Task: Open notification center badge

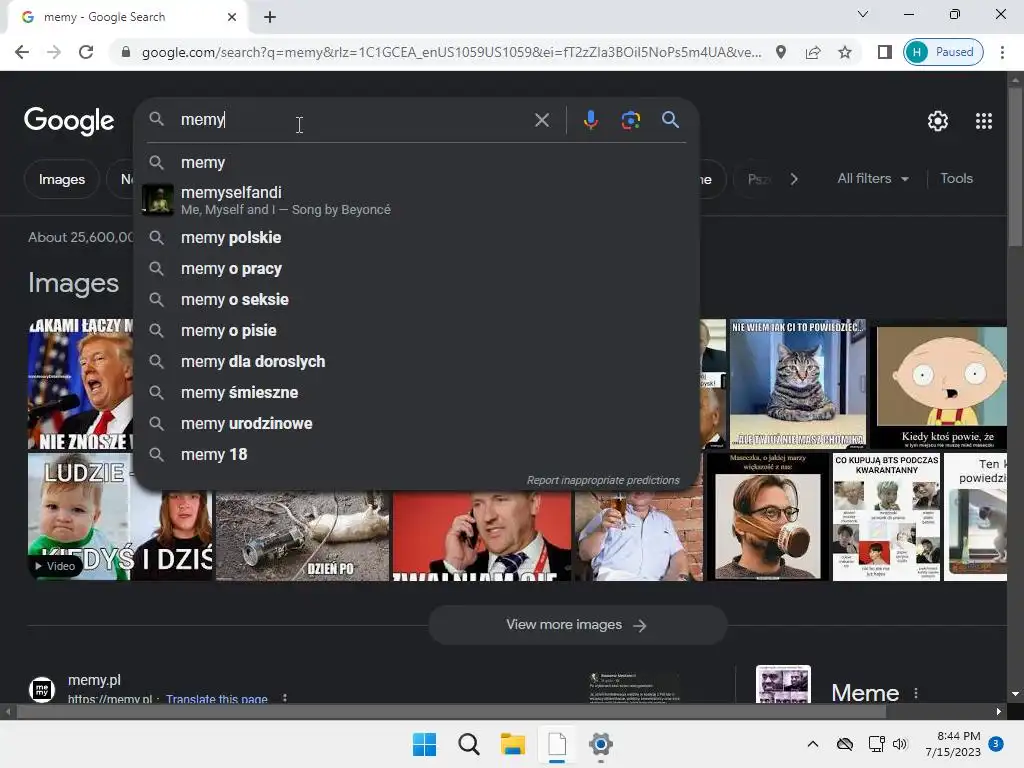Action: click(x=996, y=744)
